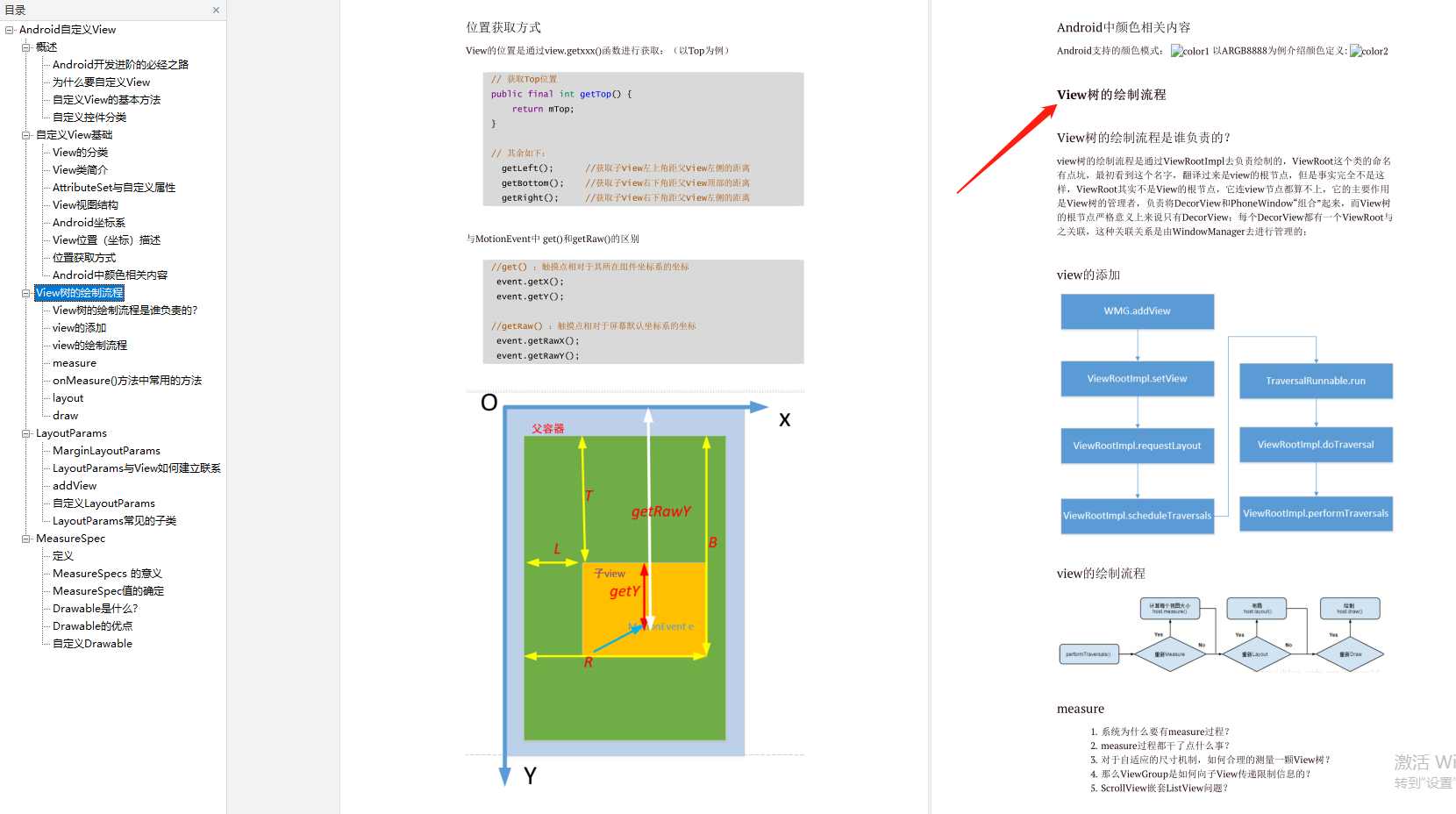Go to view的绘制流程 outline entry

tap(89, 346)
